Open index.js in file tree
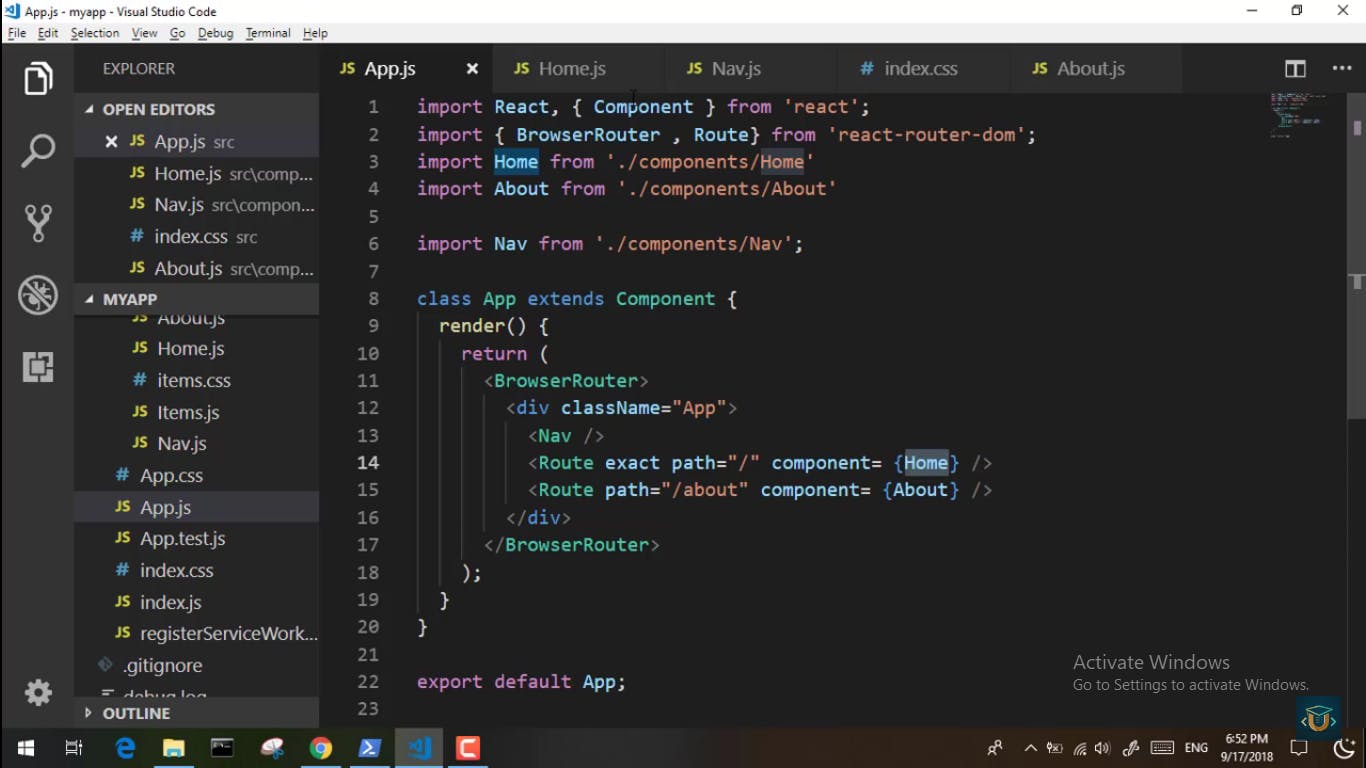 click(197, 602)
